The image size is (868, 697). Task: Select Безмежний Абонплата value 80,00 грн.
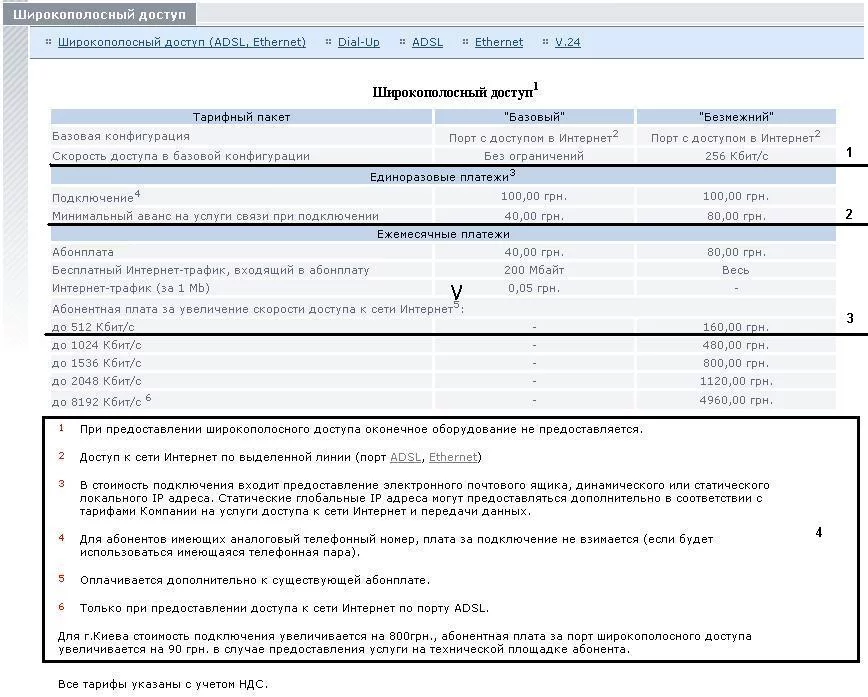tap(736, 252)
